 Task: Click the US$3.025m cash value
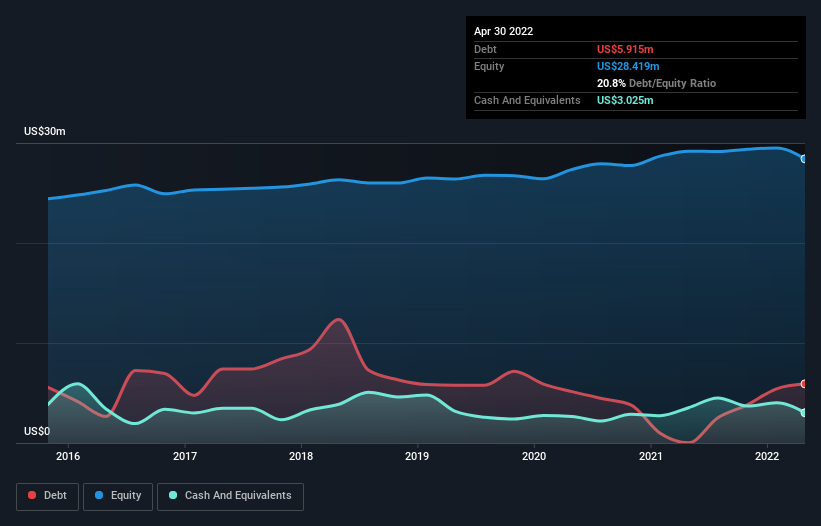click(625, 100)
